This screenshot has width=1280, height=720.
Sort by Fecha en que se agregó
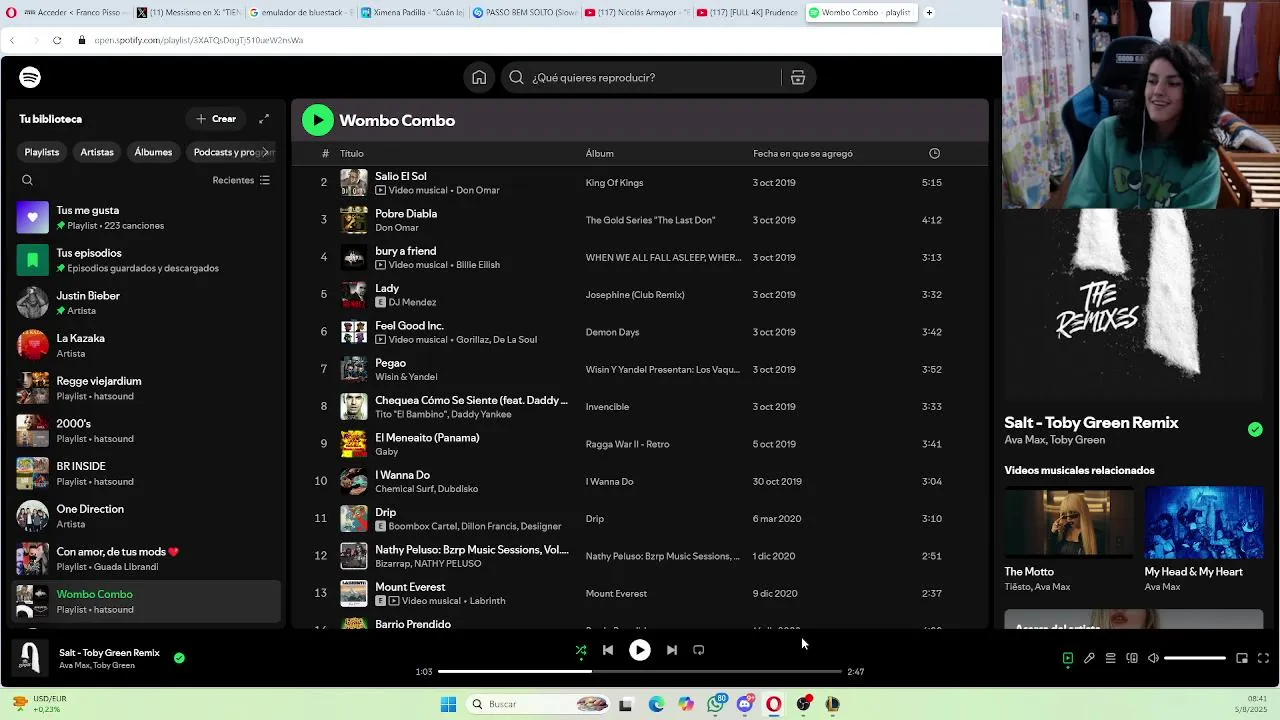(802, 154)
